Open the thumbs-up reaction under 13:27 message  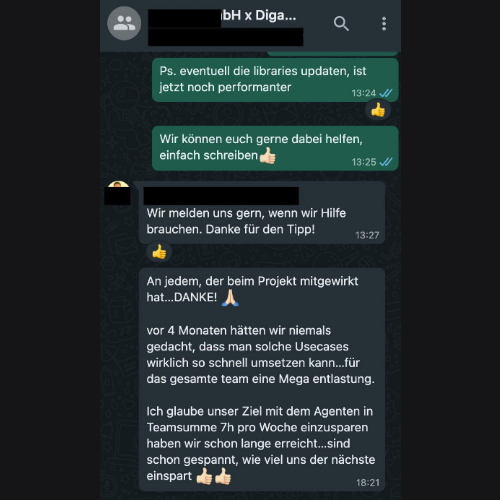click(159, 252)
